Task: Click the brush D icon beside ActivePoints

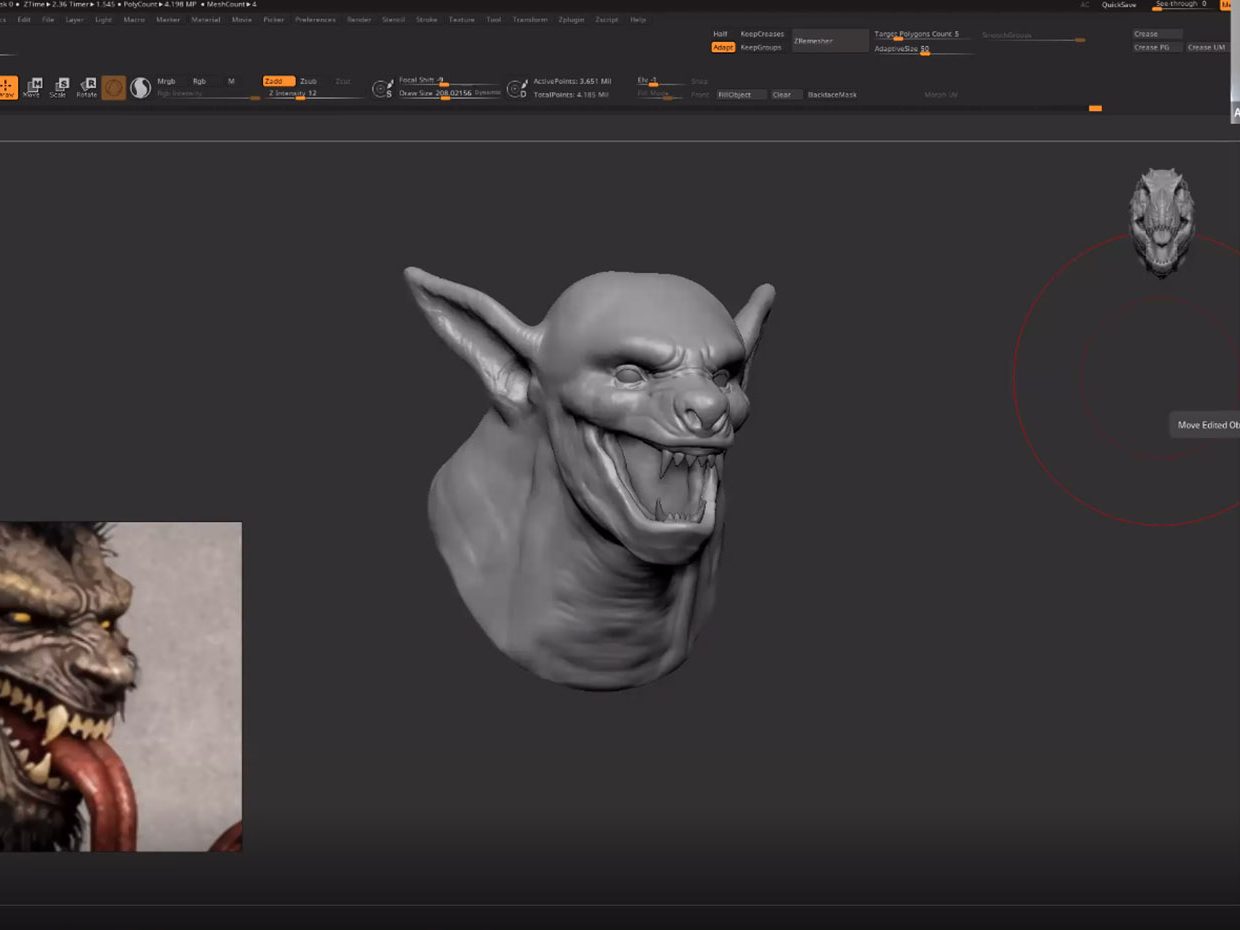Action: [x=516, y=89]
